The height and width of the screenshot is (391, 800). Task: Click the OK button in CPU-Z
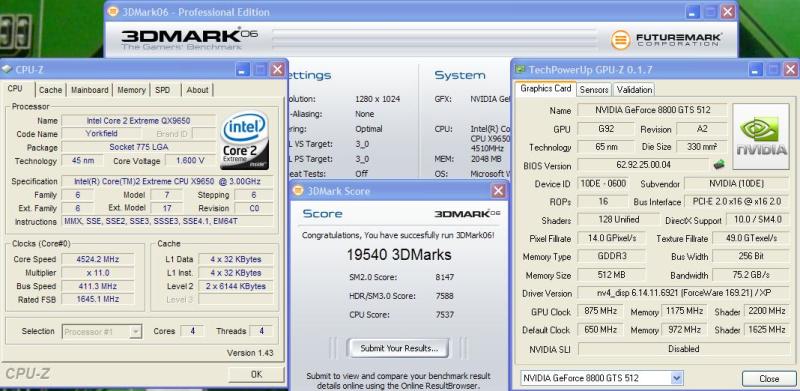tap(256, 374)
